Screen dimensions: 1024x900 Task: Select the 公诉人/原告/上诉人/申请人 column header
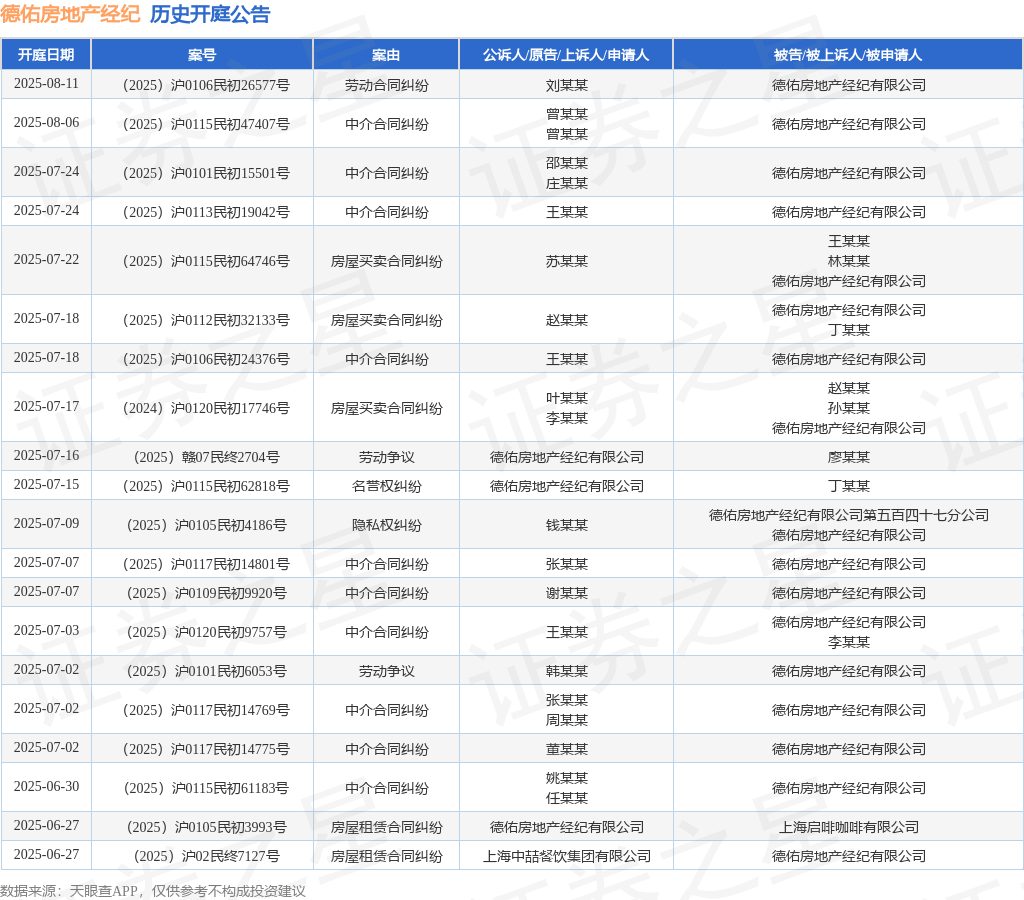click(x=566, y=55)
